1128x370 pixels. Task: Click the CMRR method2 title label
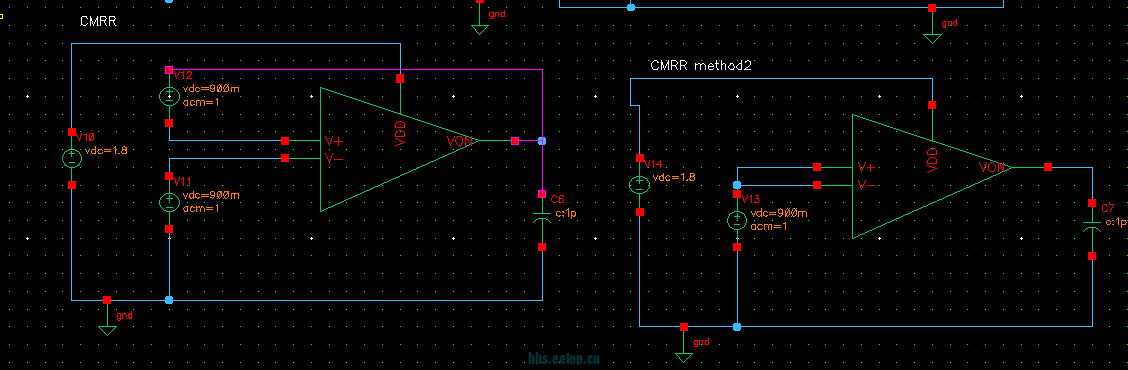pos(701,66)
